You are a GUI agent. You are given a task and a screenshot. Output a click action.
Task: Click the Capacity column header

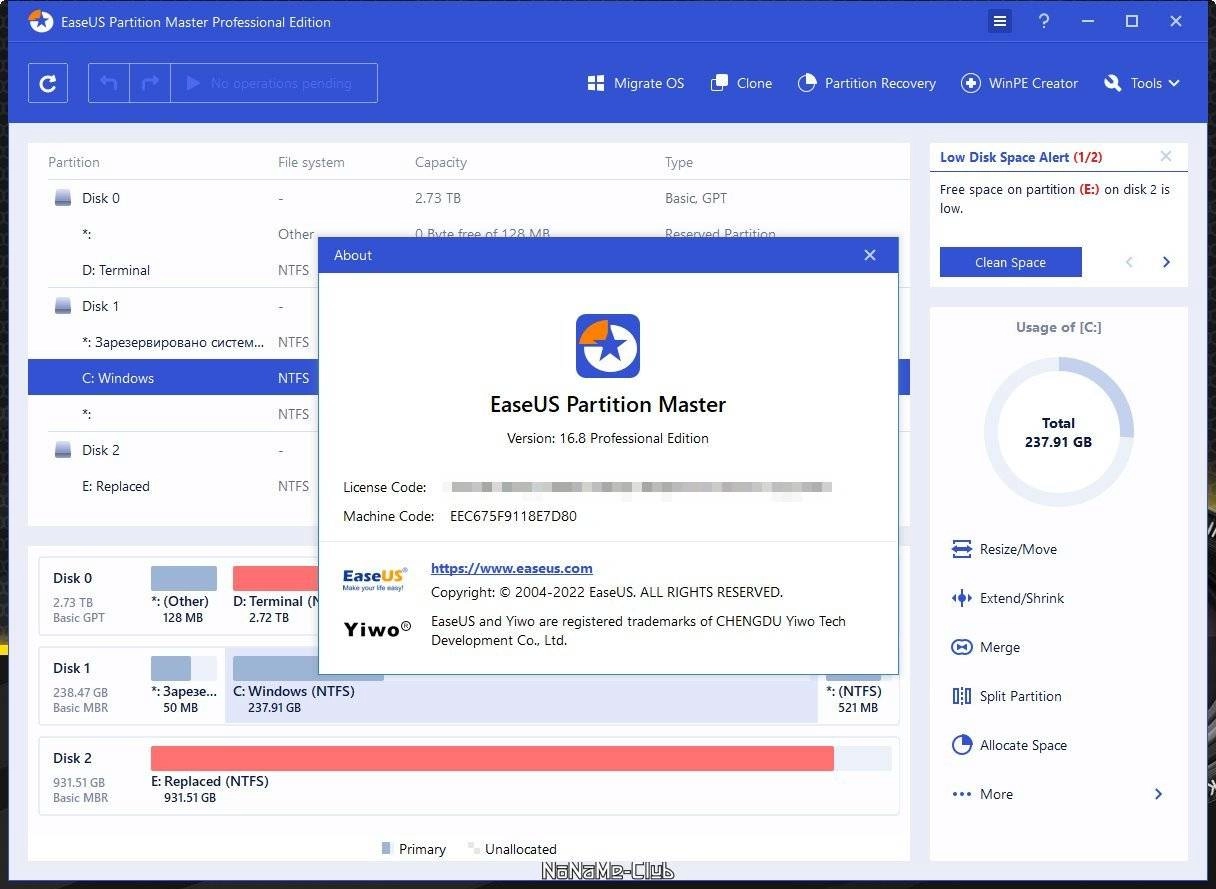[x=441, y=162]
